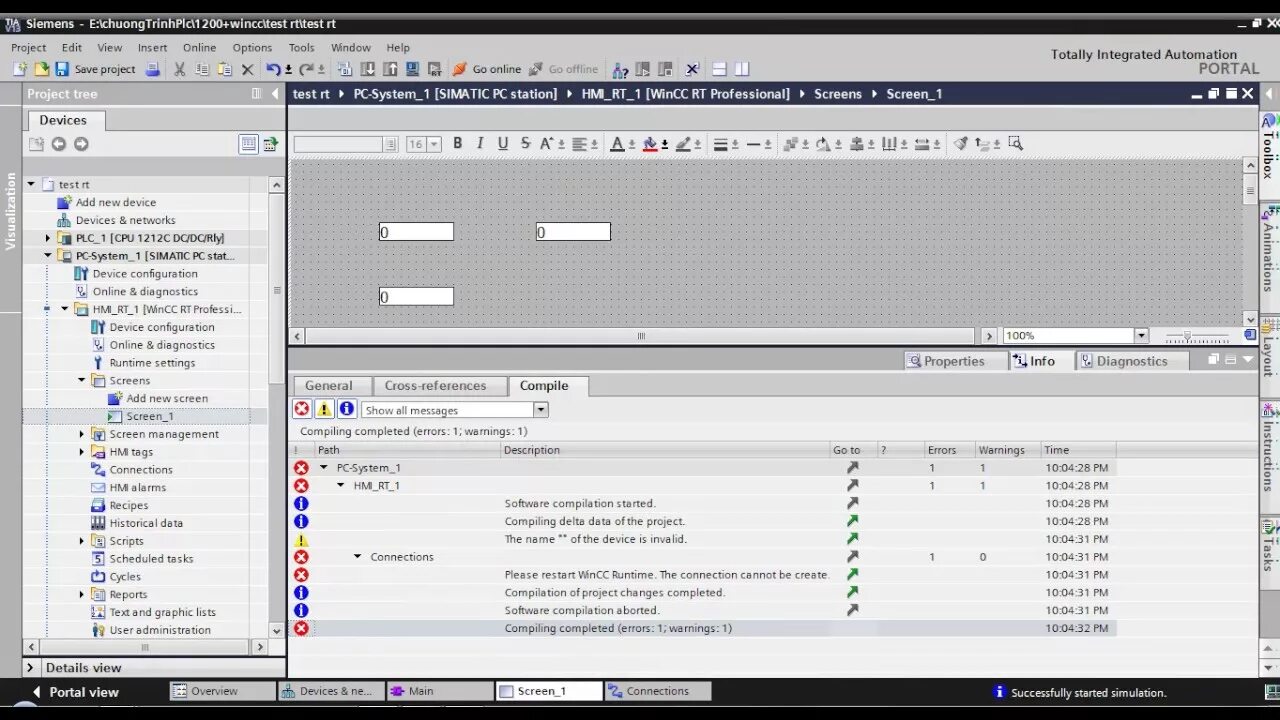
Task: Click the Cut scissors icon
Action: (180, 69)
